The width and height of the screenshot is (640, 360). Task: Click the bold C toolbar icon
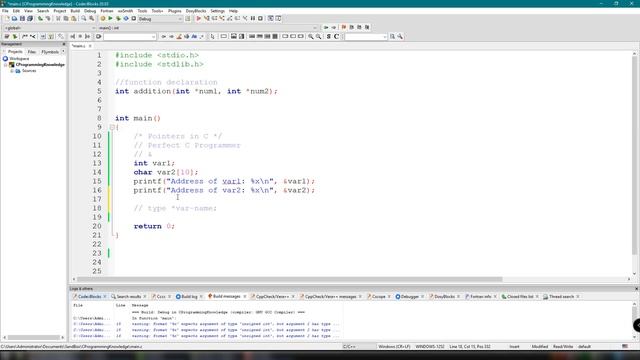(x=336, y=37)
